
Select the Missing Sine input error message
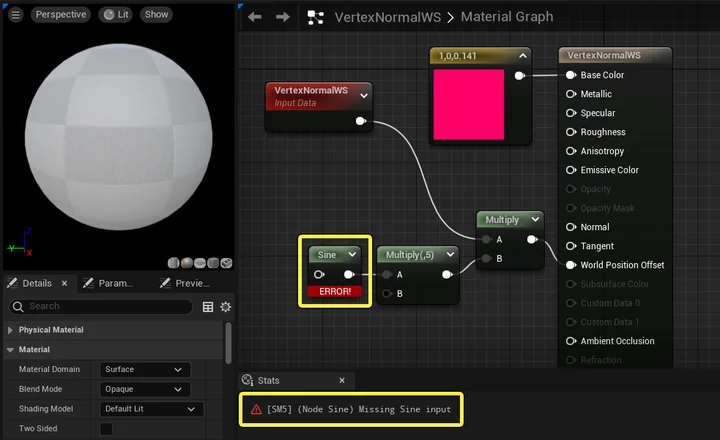tap(359, 409)
